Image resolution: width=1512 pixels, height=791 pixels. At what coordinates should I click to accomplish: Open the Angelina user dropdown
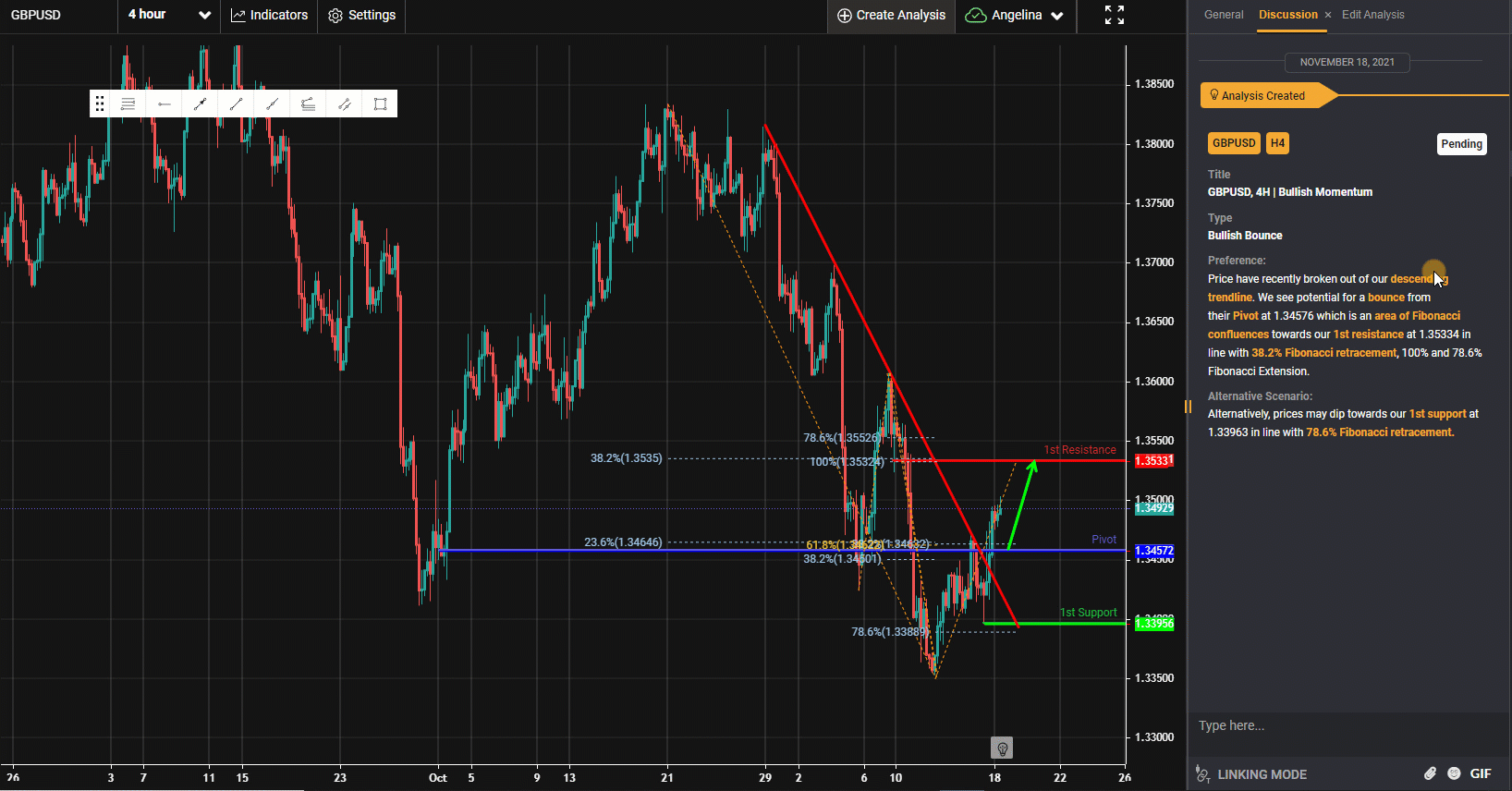[1015, 15]
